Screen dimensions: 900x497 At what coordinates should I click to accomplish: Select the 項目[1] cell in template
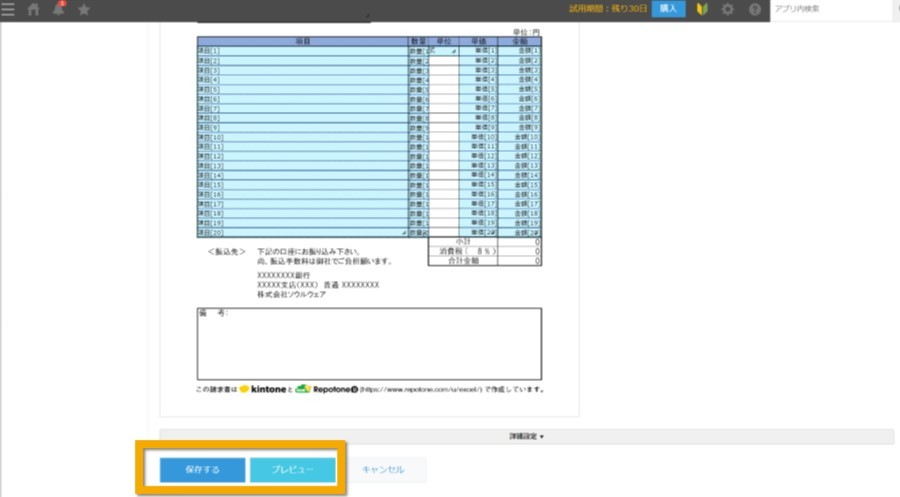(x=302, y=51)
